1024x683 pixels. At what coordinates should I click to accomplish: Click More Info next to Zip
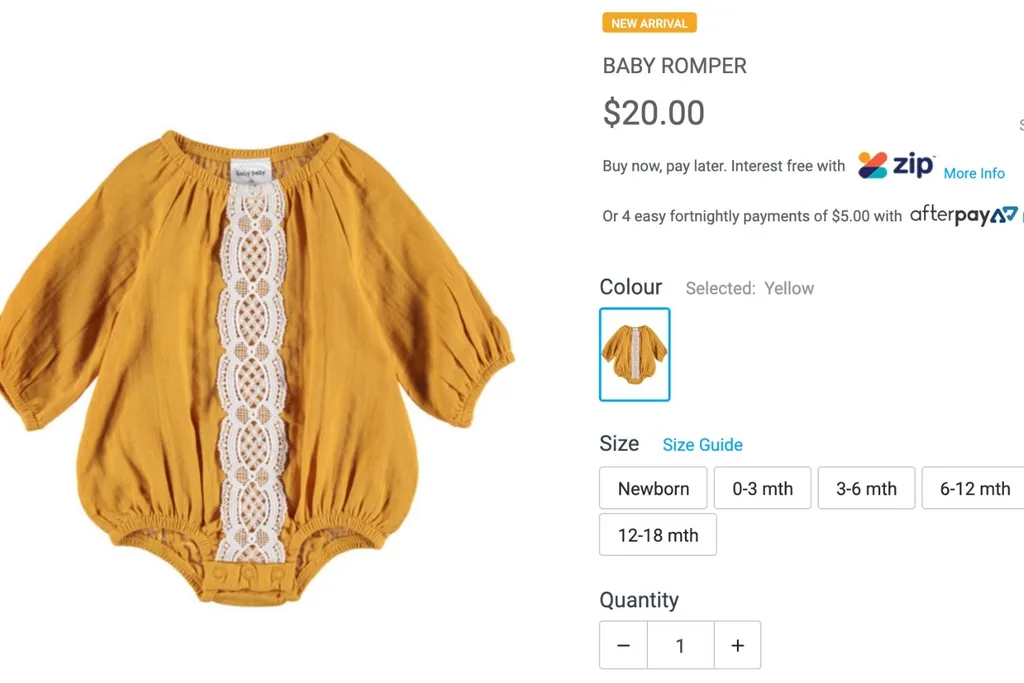tap(973, 173)
